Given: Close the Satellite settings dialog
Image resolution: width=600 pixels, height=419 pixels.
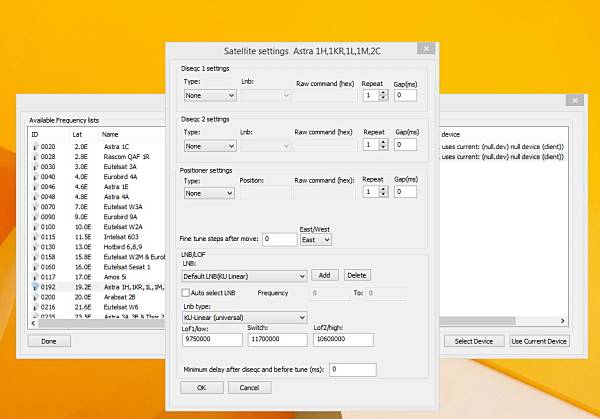Looking at the screenshot, I should point(426,49).
